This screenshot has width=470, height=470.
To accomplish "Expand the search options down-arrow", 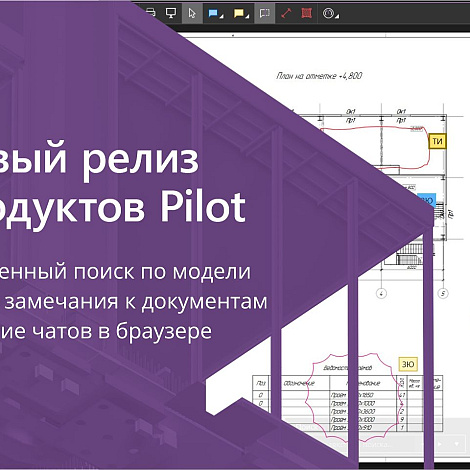I will coord(457,444).
